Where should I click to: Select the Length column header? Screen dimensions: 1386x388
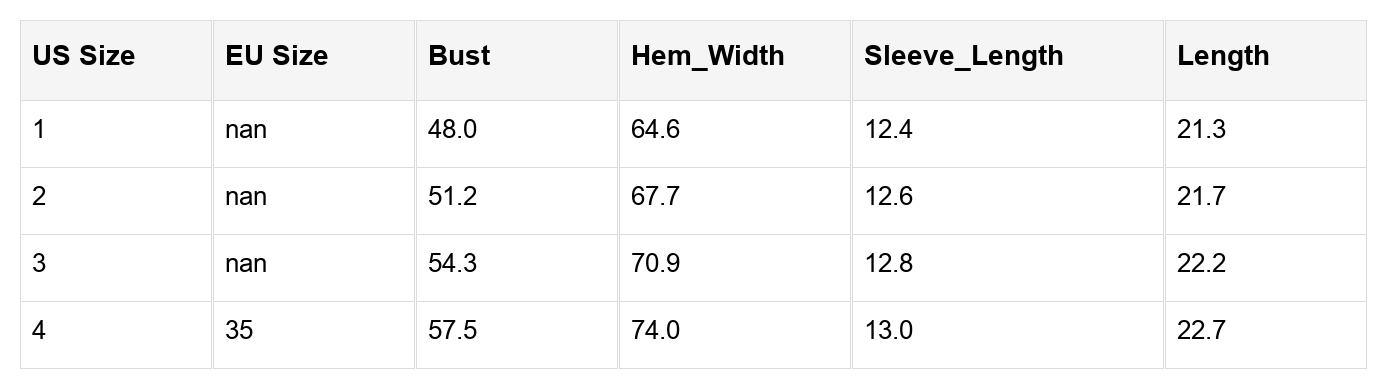point(1265,60)
